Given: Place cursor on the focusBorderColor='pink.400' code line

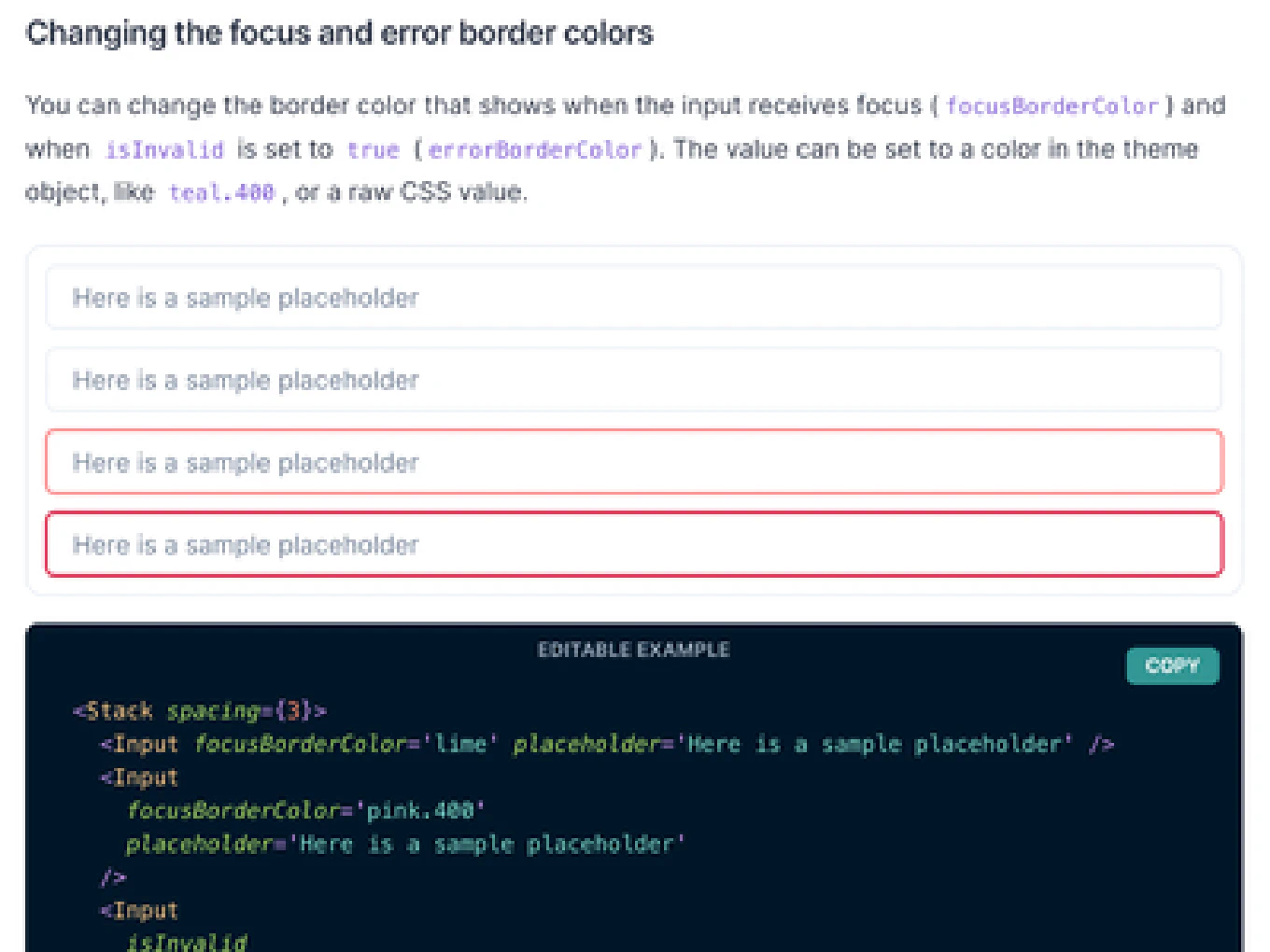Looking at the screenshot, I should pos(306,810).
